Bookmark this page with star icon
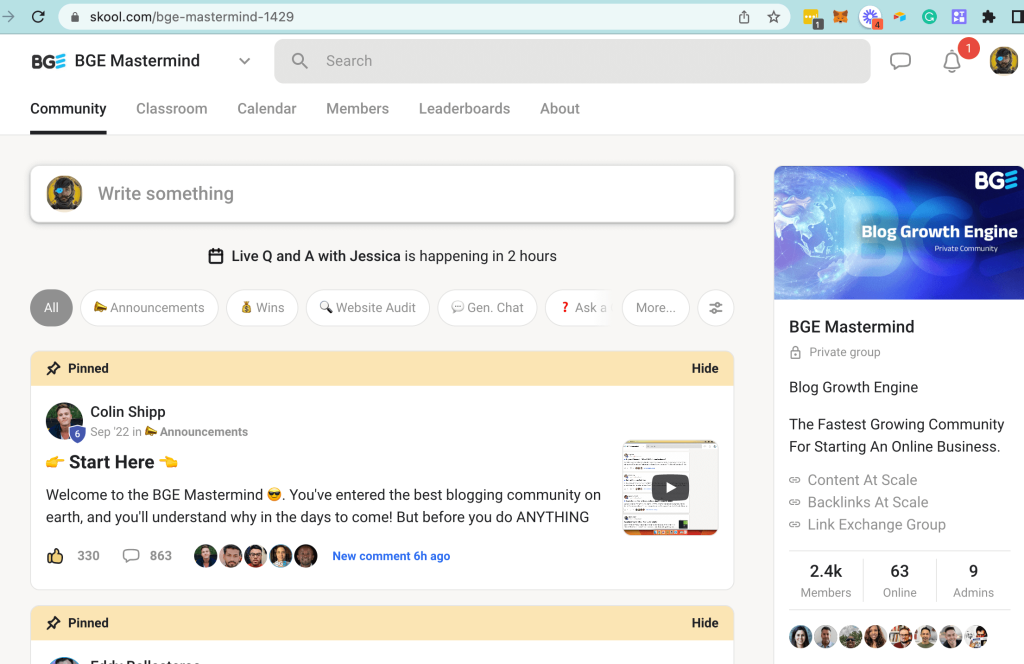 point(773,17)
